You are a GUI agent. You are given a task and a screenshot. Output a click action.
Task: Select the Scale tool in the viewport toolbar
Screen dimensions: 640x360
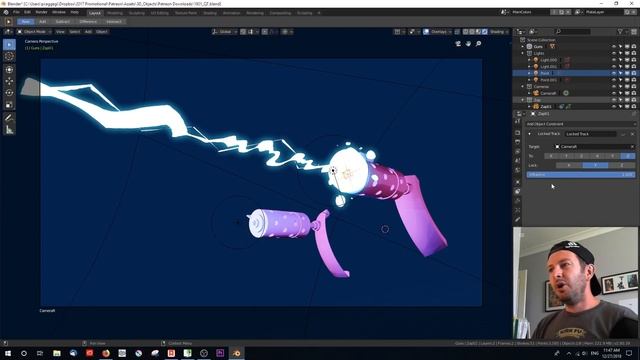point(9,105)
